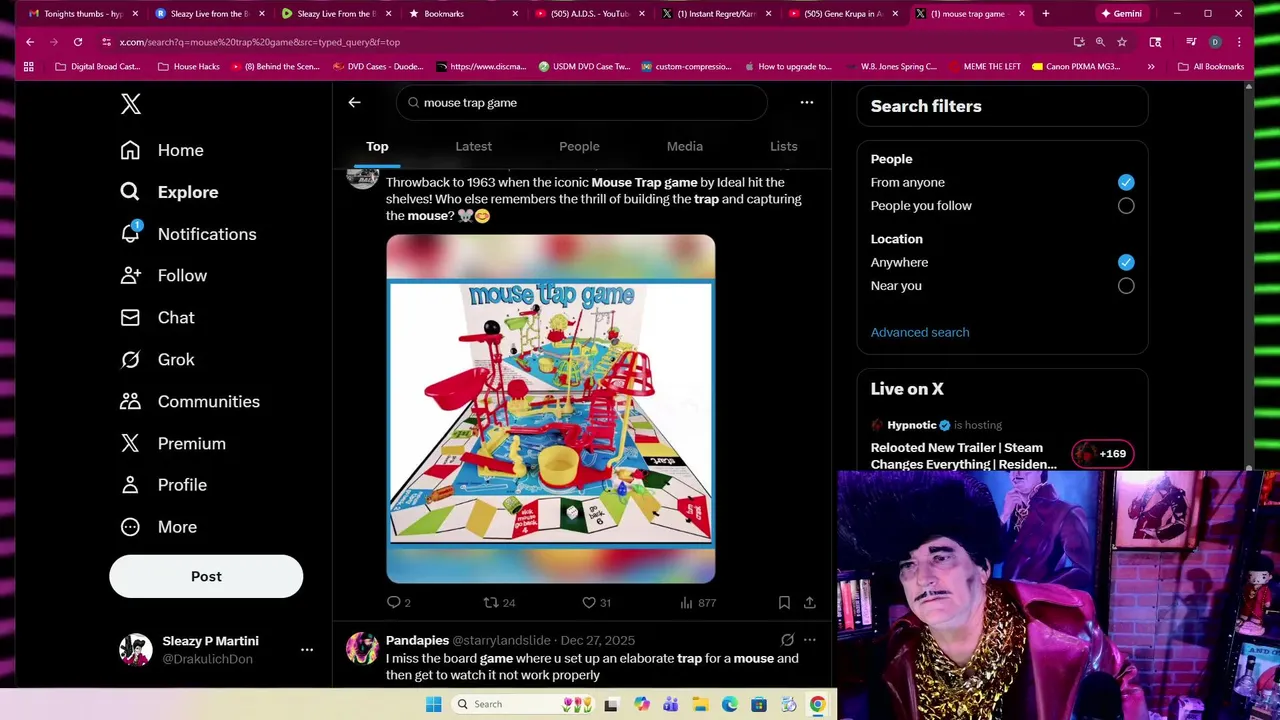This screenshot has height=720, width=1280.
Task: Open Microsoft Store from taskbar
Action: [x=759, y=704]
